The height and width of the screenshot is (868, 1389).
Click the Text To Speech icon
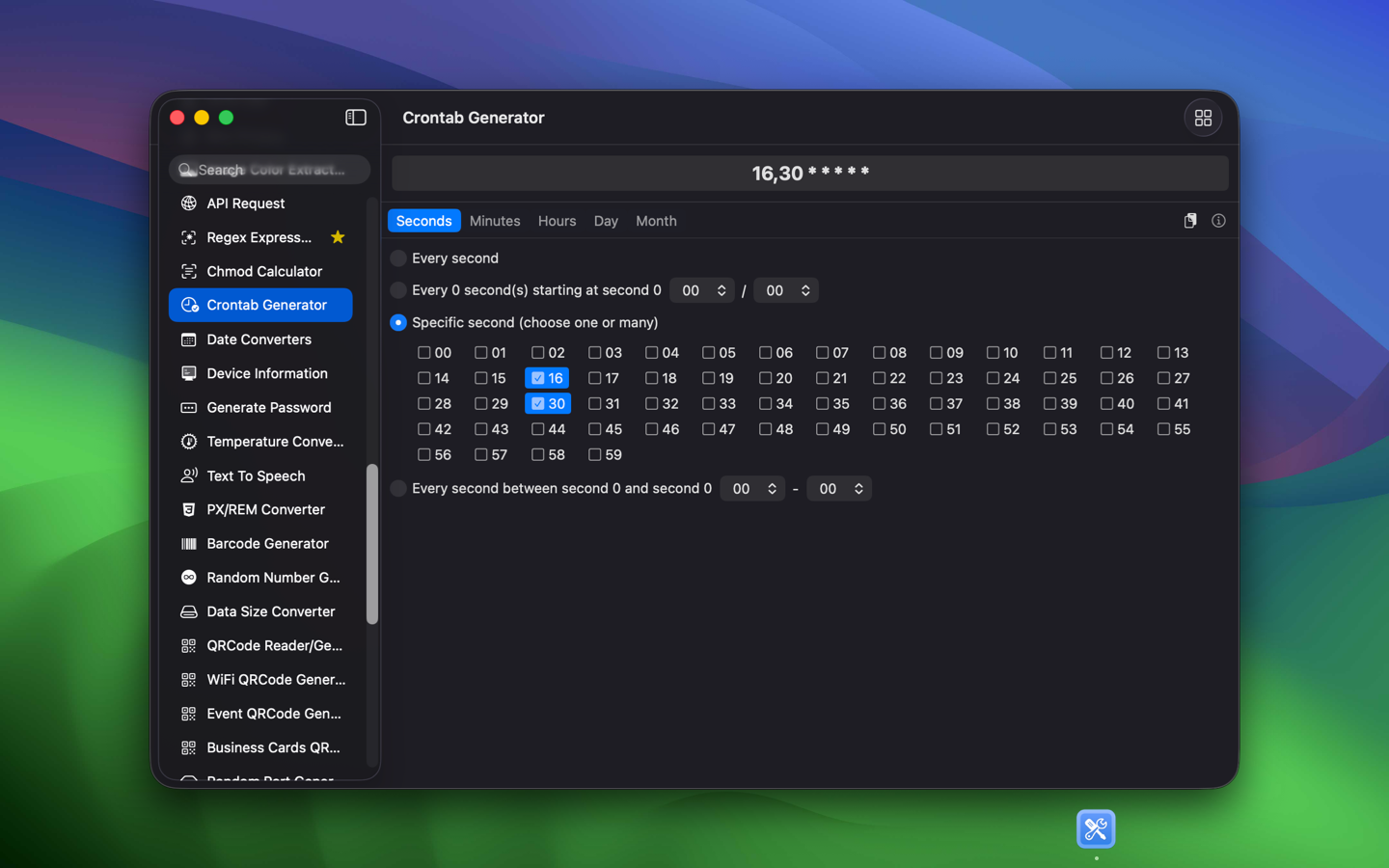pos(189,475)
